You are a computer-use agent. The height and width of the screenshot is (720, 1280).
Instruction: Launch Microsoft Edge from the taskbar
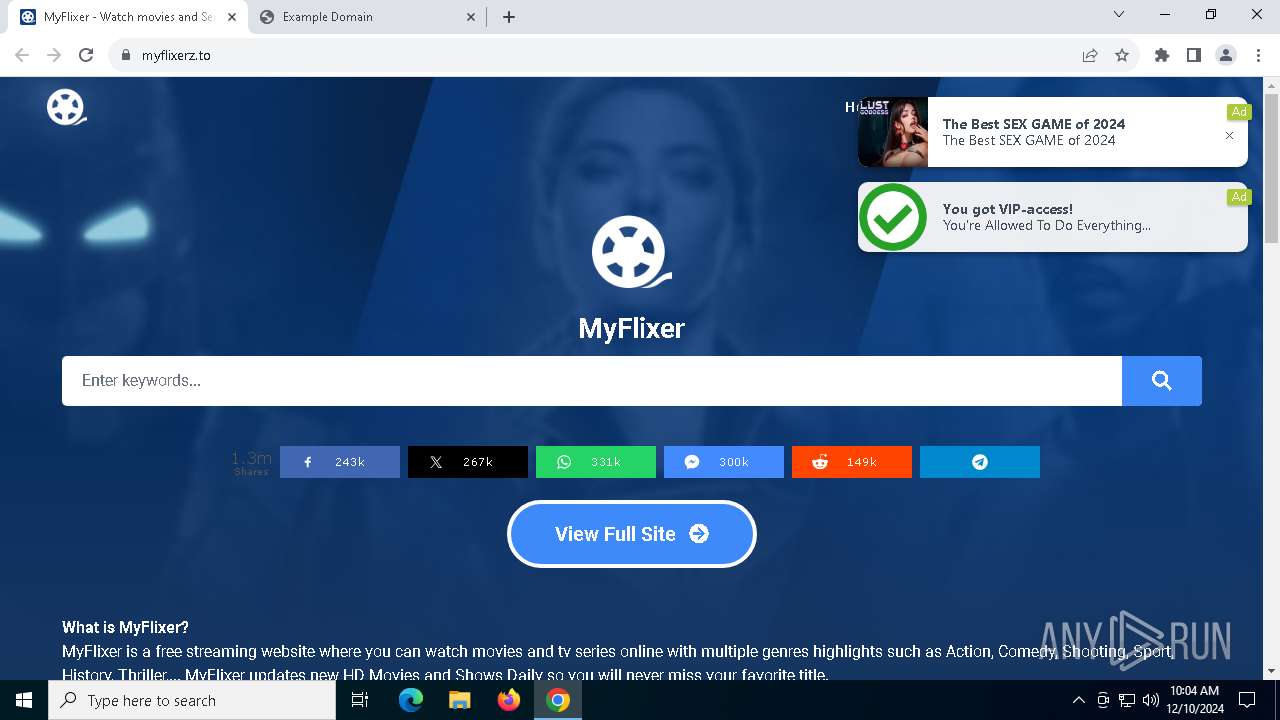point(411,701)
